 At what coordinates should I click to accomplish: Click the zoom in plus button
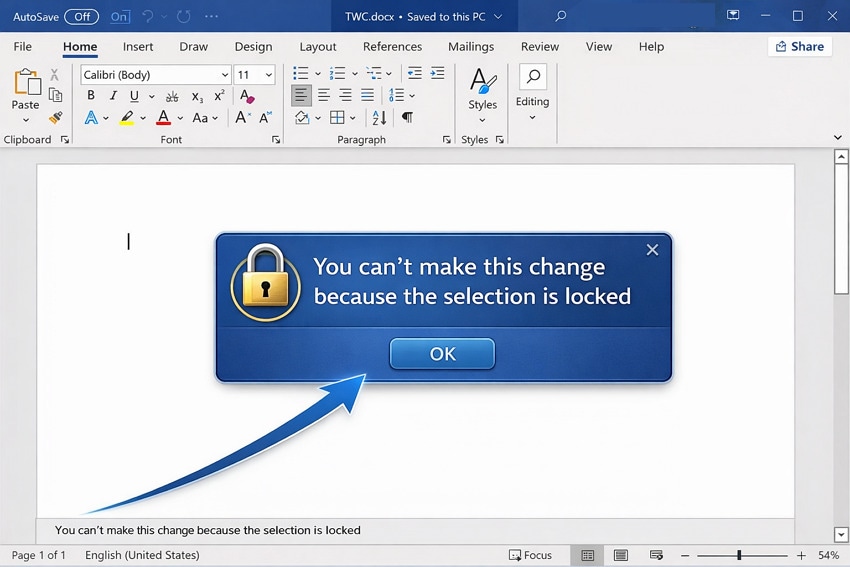point(801,555)
